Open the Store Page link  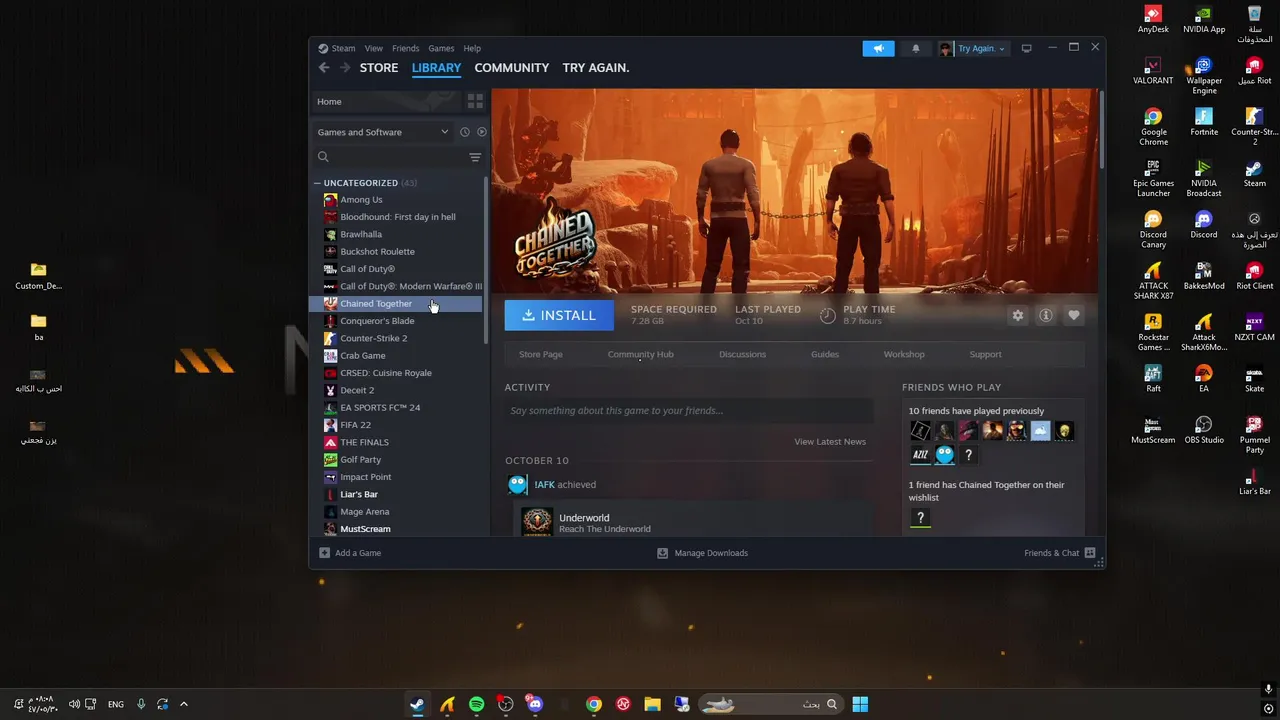point(541,354)
